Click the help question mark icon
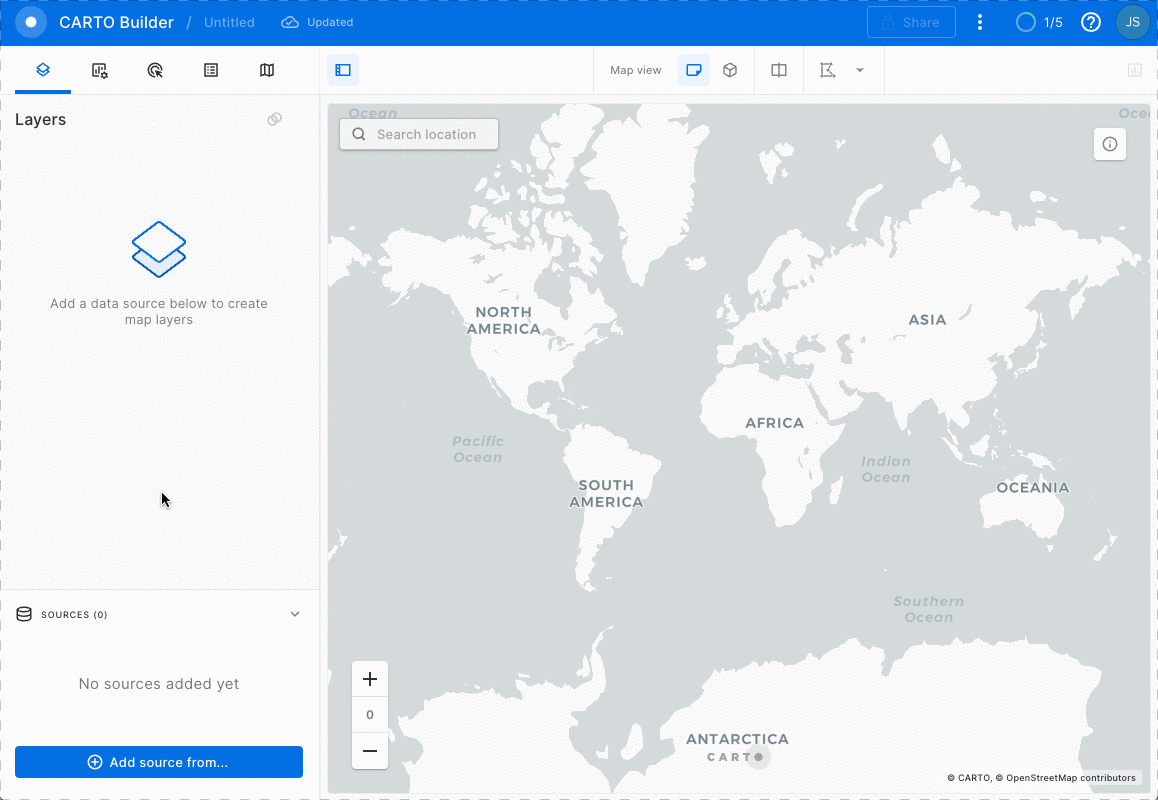The height and width of the screenshot is (800, 1158). (1090, 21)
